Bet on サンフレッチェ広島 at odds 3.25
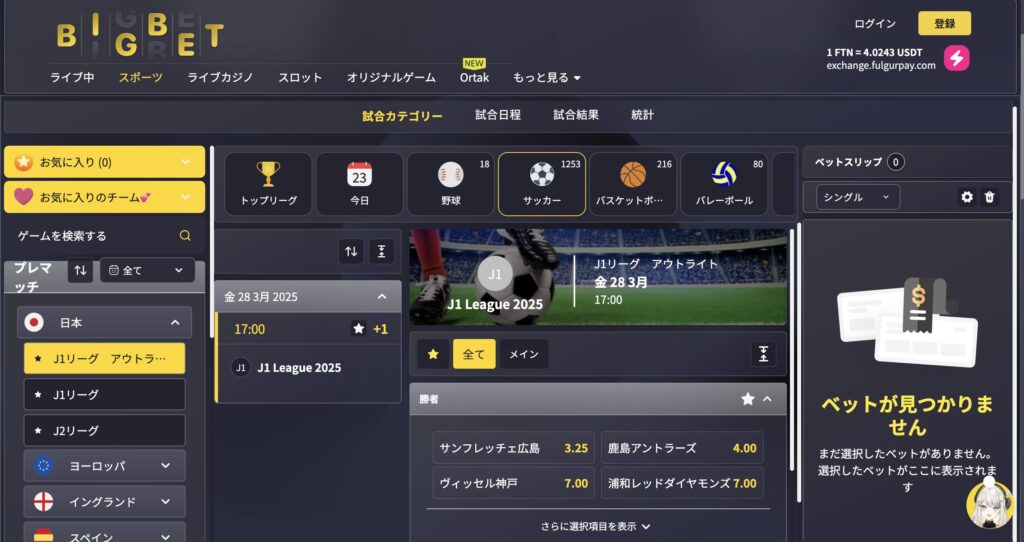 pyautogui.click(x=513, y=448)
